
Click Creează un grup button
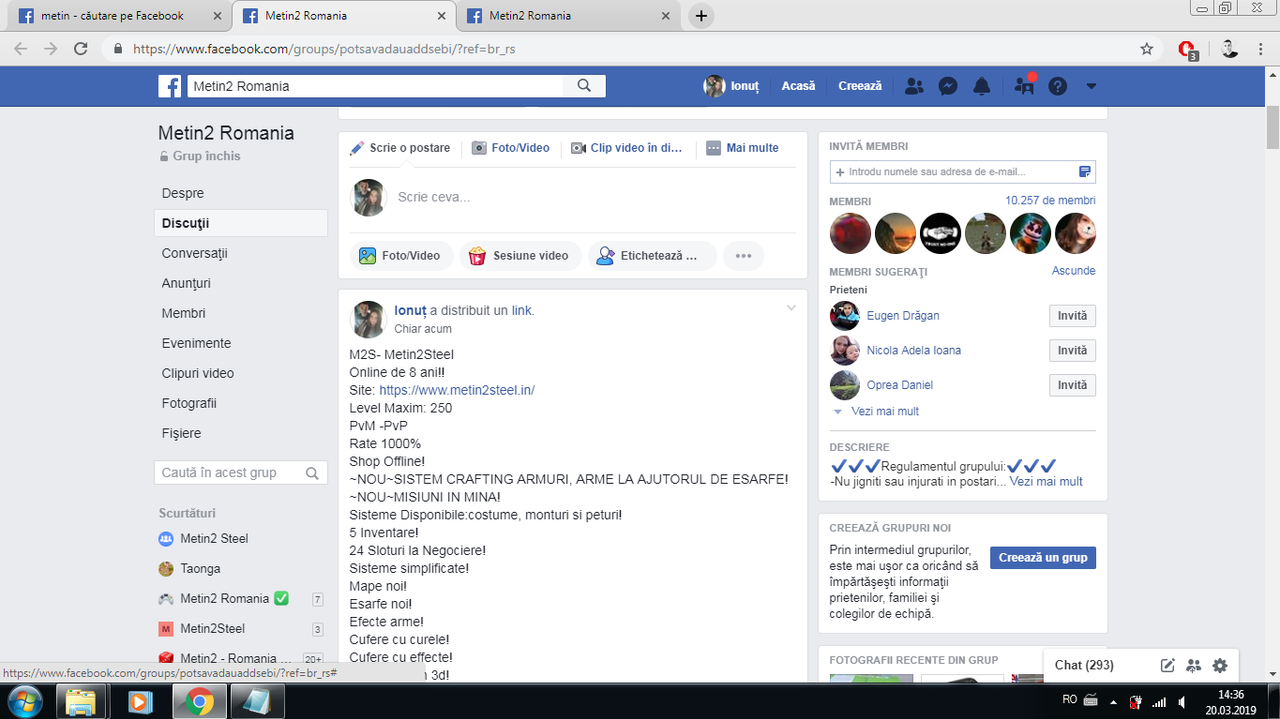coord(1043,557)
